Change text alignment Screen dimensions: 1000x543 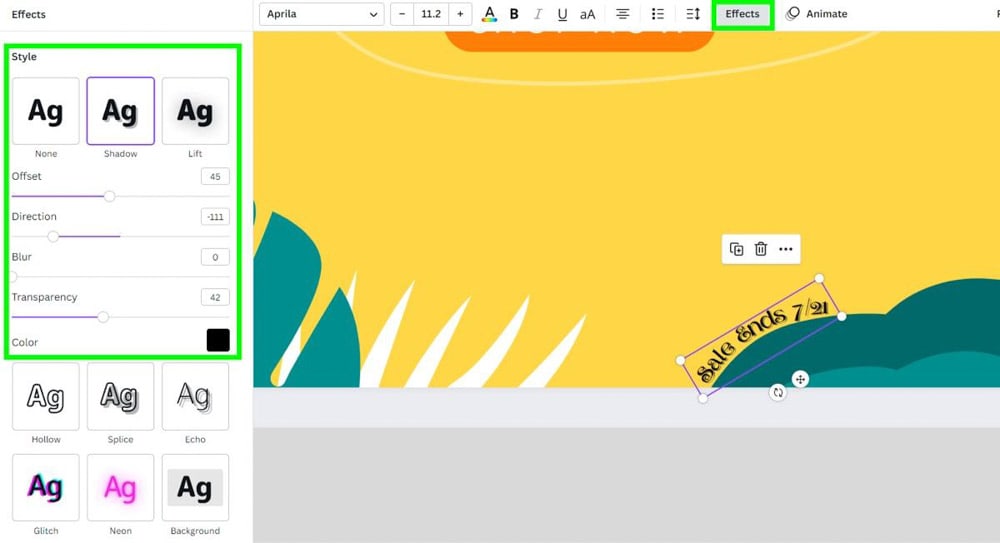point(623,14)
